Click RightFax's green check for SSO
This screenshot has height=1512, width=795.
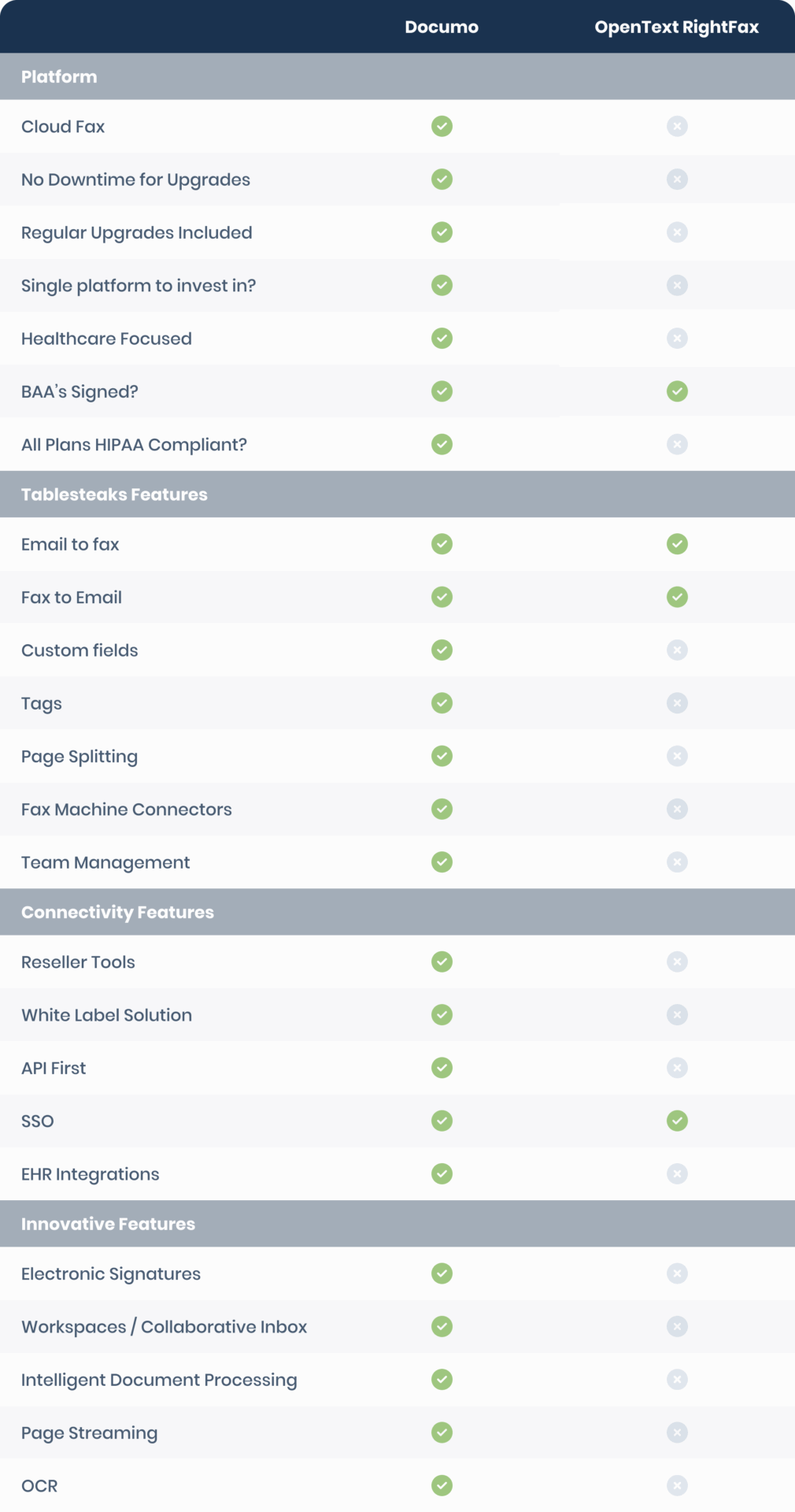[677, 1121]
